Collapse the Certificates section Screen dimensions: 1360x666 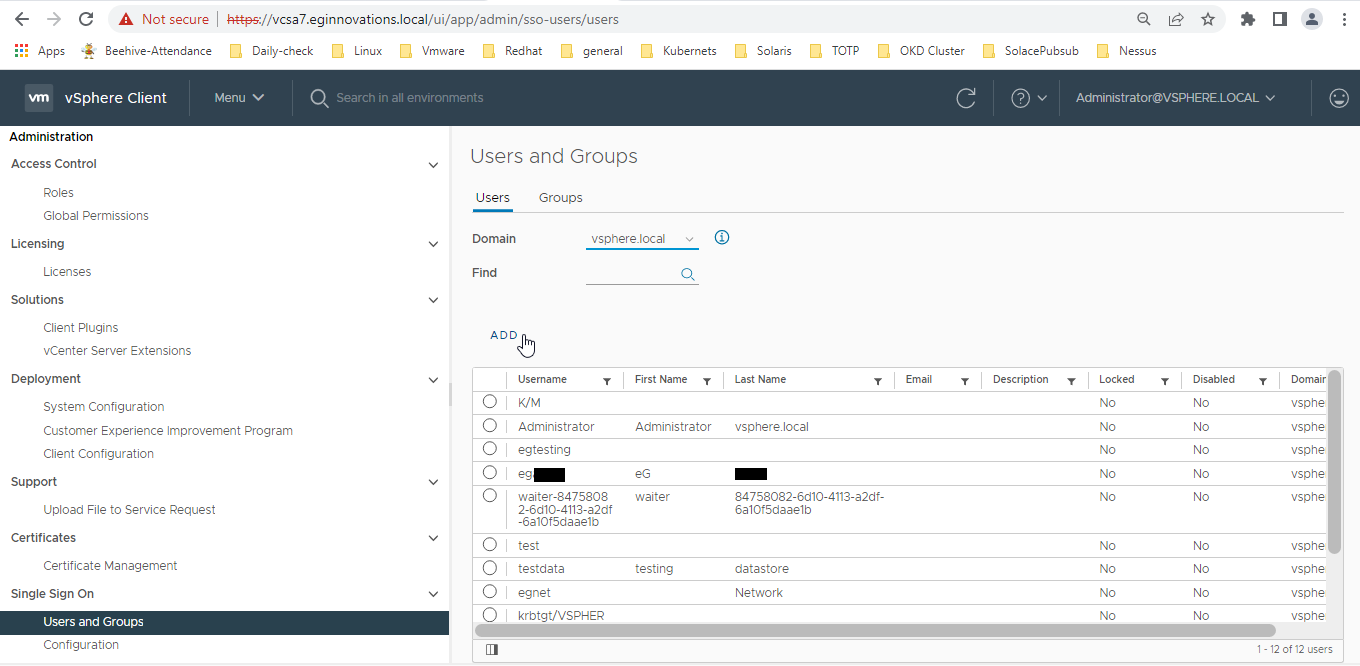point(433,539)
